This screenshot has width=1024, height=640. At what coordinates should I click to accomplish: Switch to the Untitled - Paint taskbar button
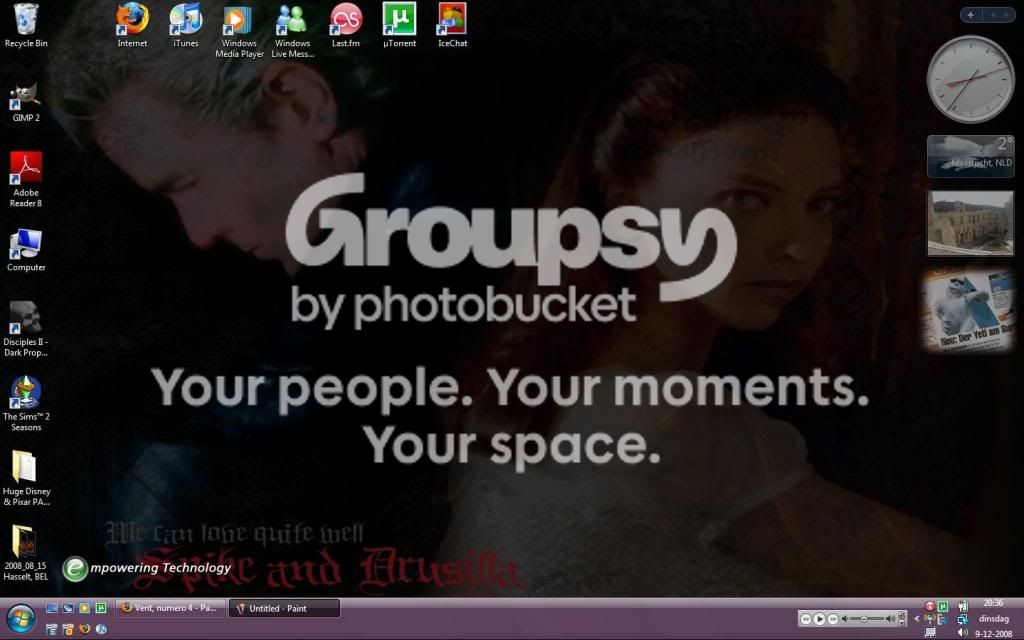[x=284, y=608]
